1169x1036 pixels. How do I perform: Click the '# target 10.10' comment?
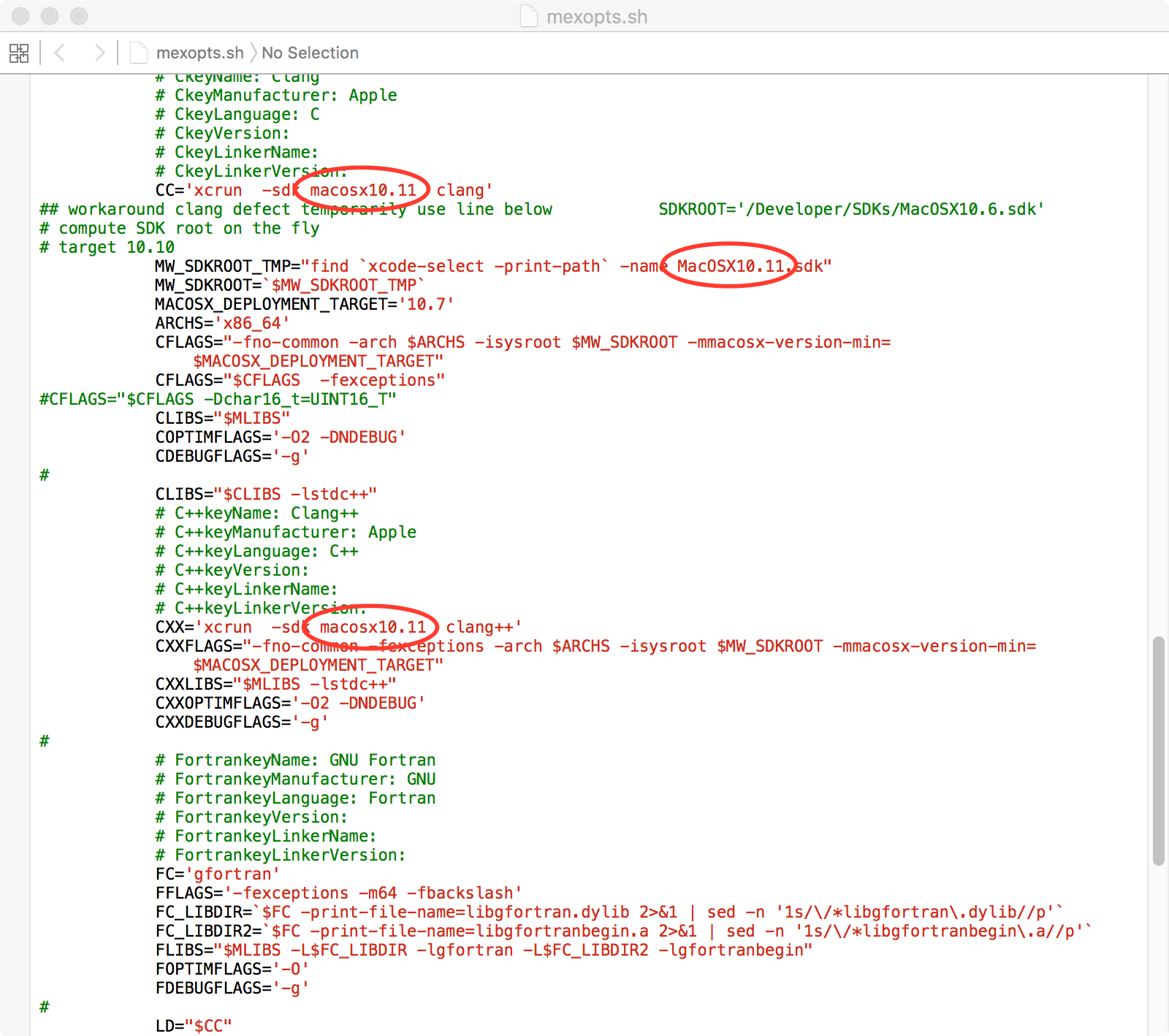click(x=107, y=247)
